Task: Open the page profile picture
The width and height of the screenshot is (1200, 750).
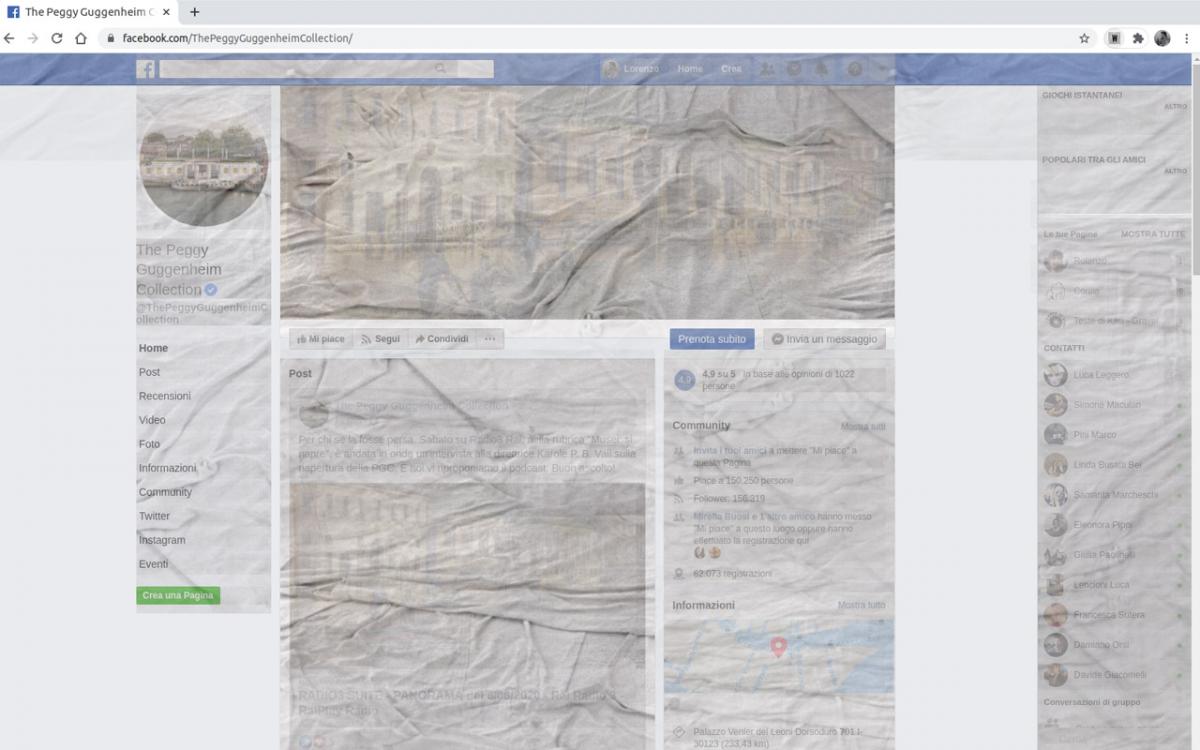Action: pyautogui.click(x=203, y=161)
